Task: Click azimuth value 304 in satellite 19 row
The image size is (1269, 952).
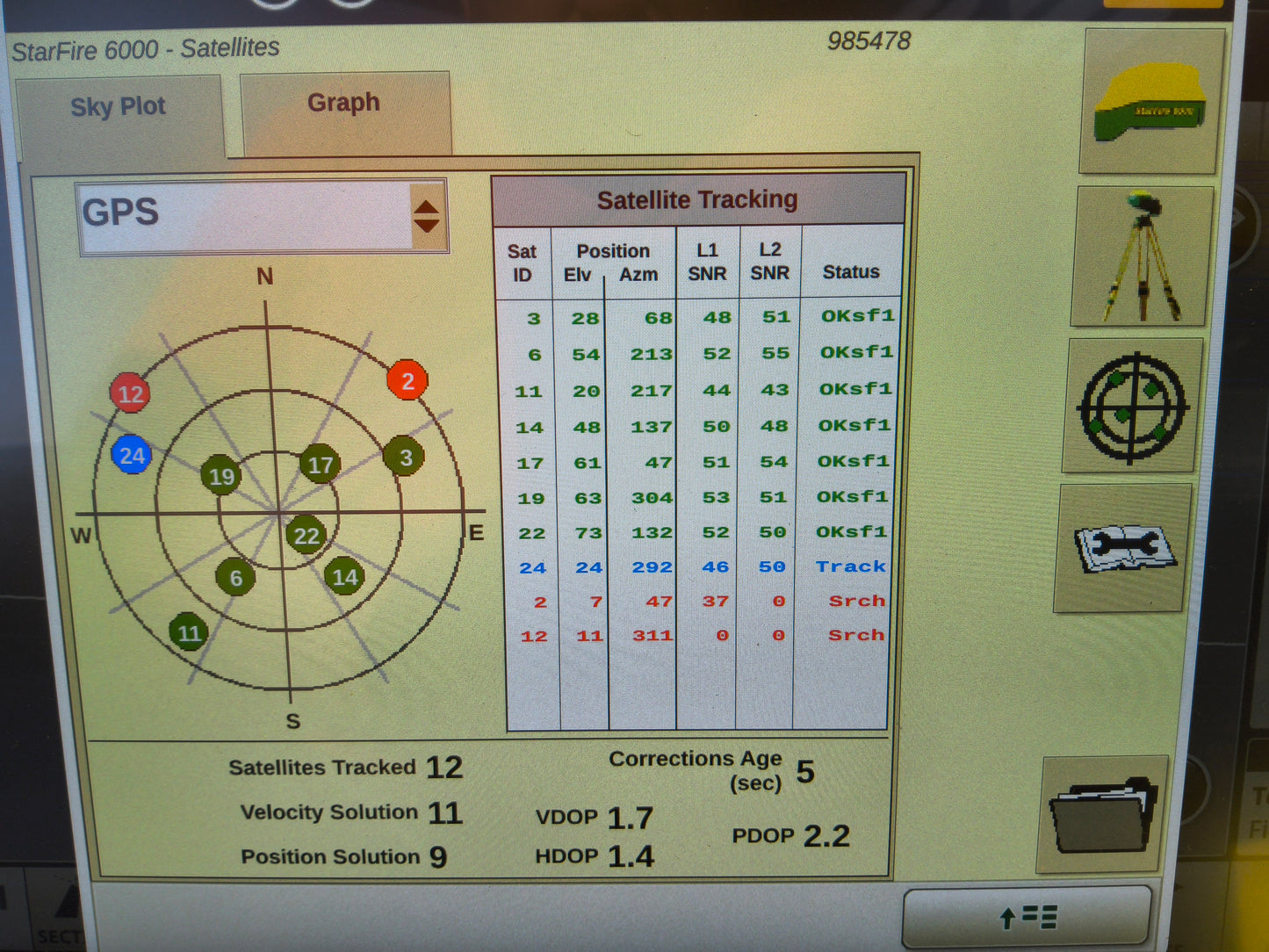Action: [x=653, y=497]
